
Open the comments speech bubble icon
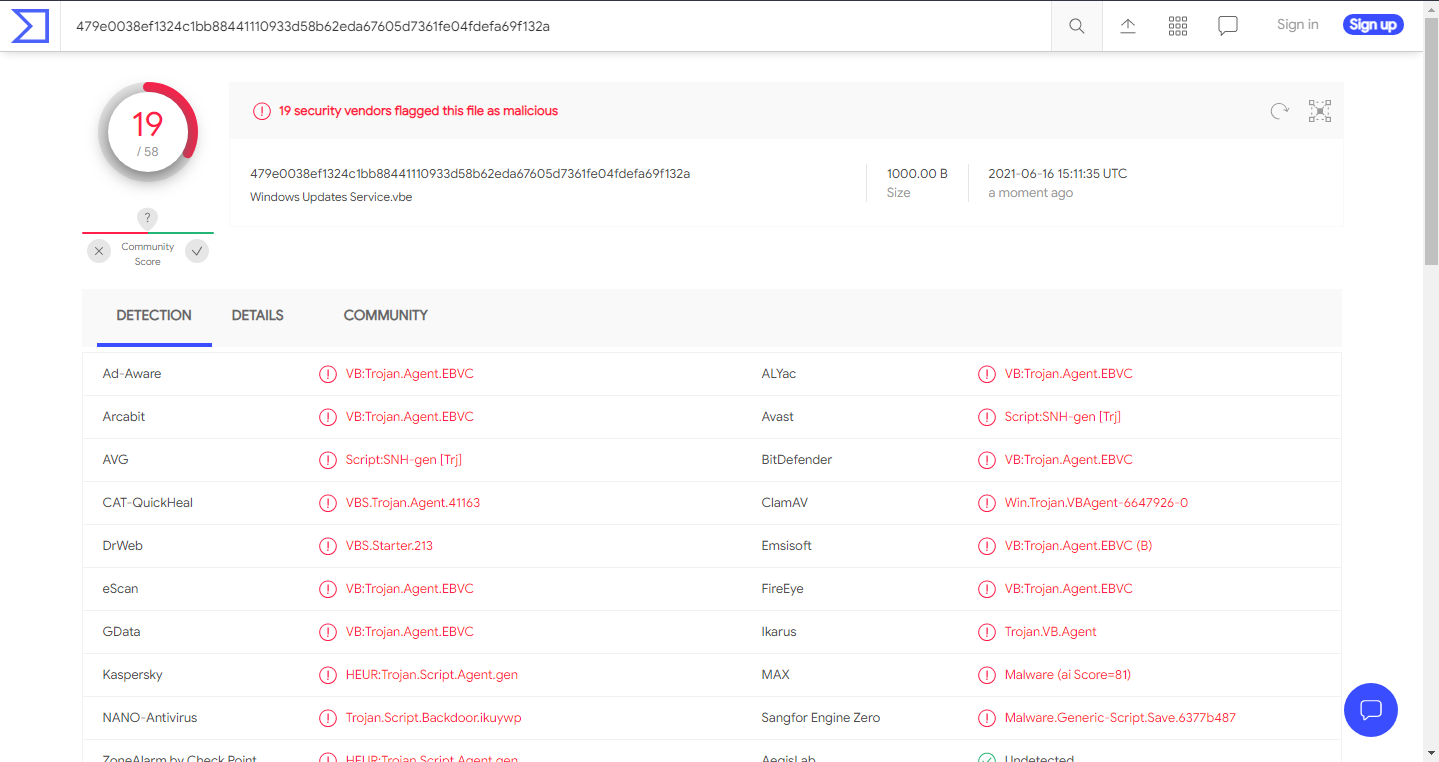1228,26
